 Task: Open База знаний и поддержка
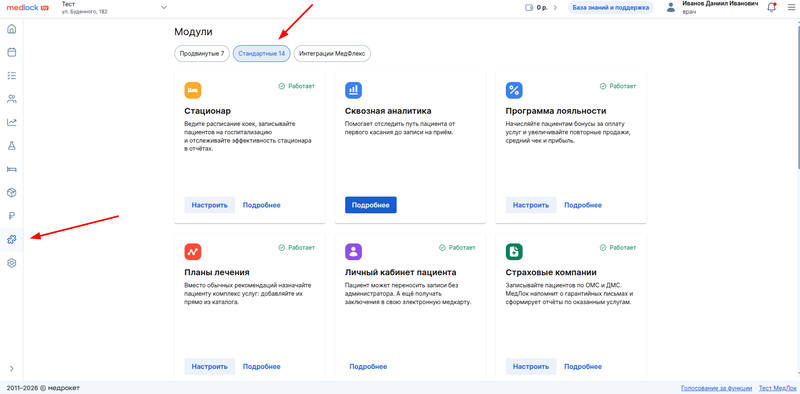click(x=610, y=8)
